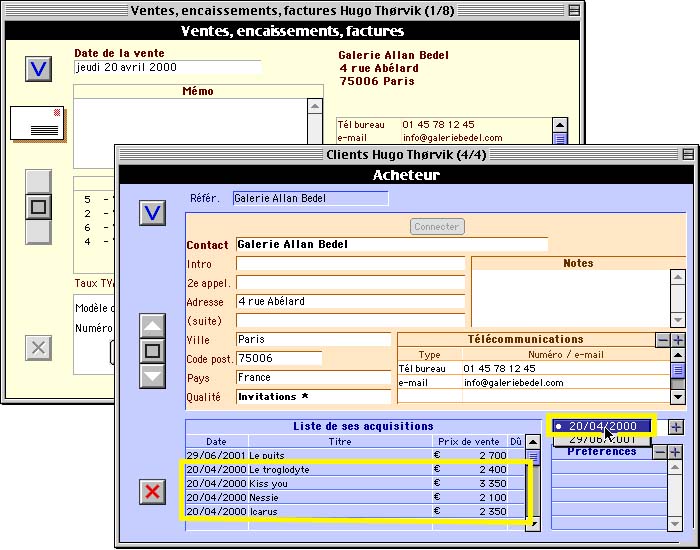Screen dimensions: 700x550
Task: Click the envelope icon in Ventes window
Action: coord(38,124)
